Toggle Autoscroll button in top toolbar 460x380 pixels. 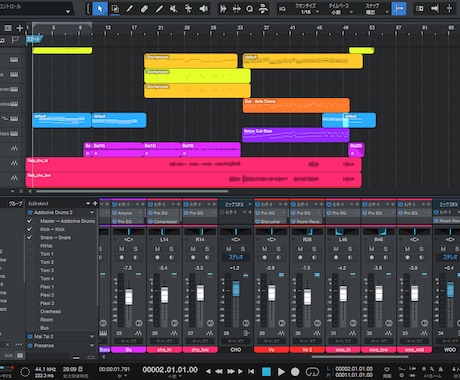435,9
